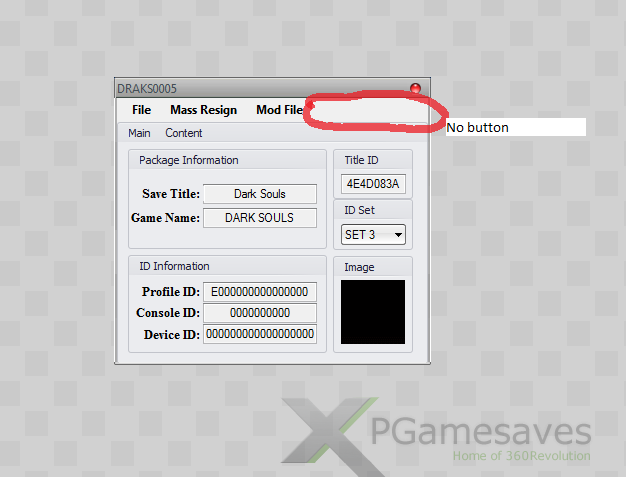Click the Home of 360Revolution text
This screenshot has height=477, width=626.
click(x=521, y=456)
